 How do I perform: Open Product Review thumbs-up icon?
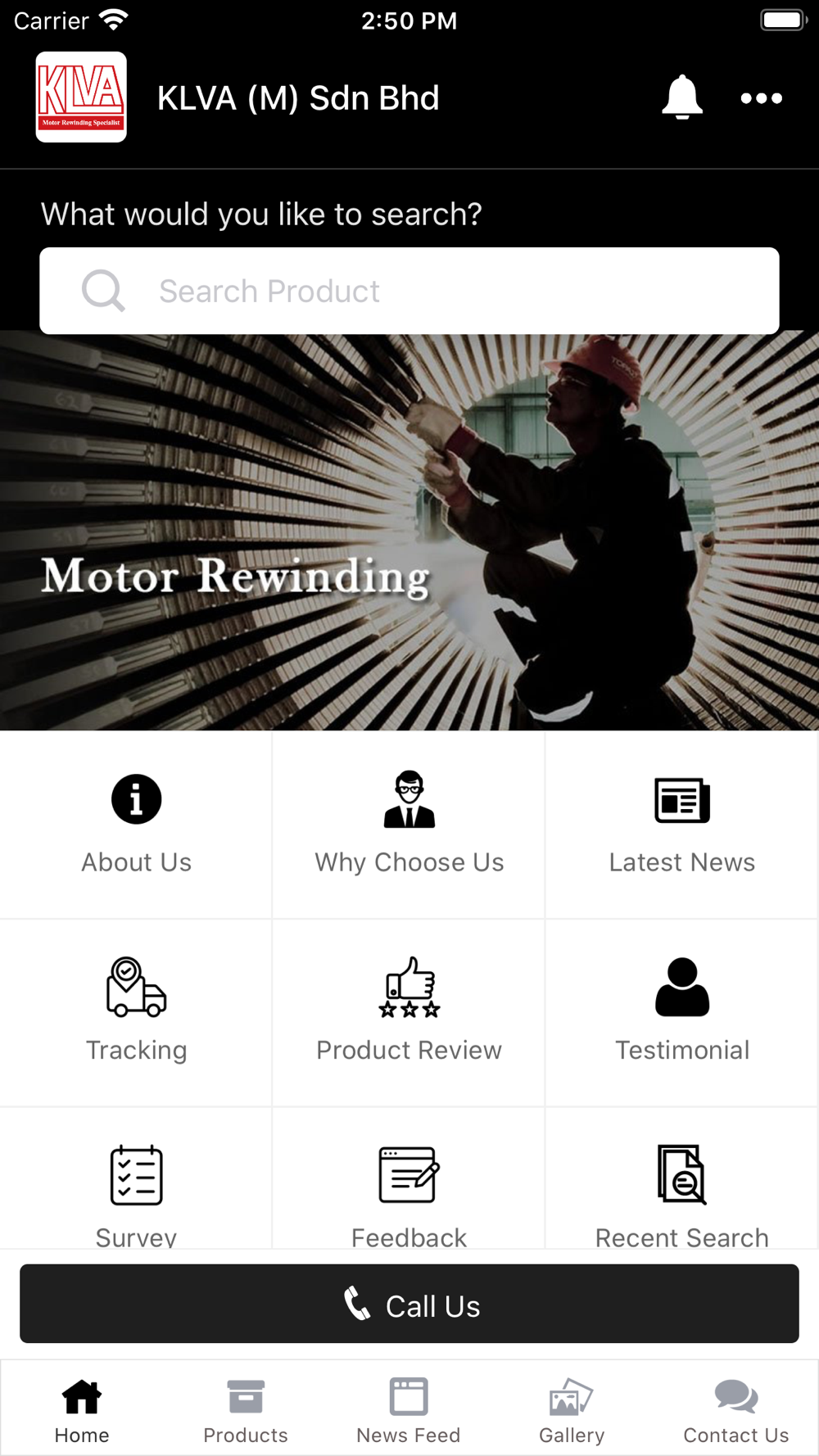[409, 987]
